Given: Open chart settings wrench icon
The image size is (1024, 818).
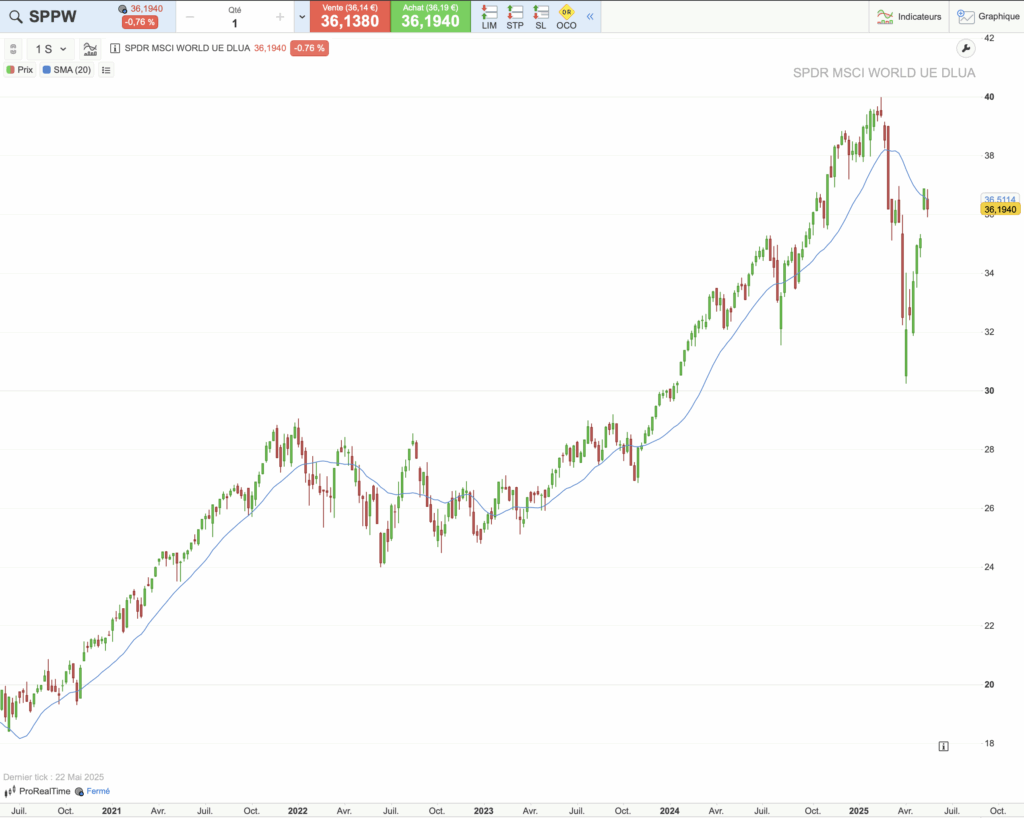Looking at the screenshot, I should (x=965, y=48).
